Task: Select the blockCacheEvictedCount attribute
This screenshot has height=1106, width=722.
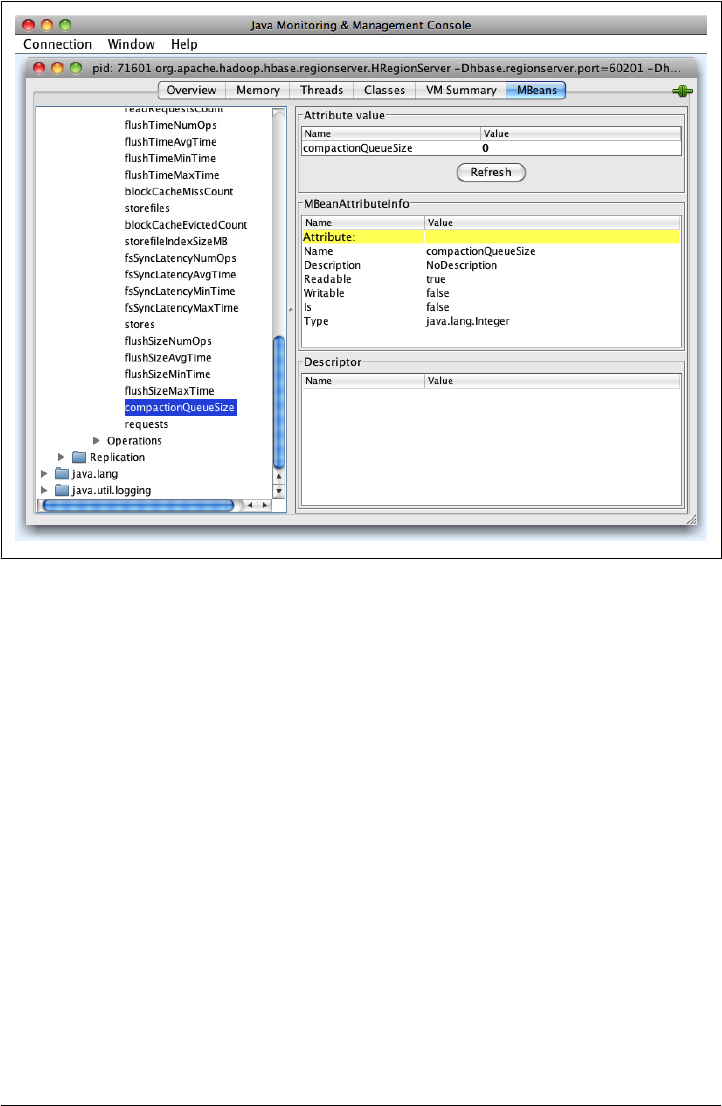Action: coord(186,225)
